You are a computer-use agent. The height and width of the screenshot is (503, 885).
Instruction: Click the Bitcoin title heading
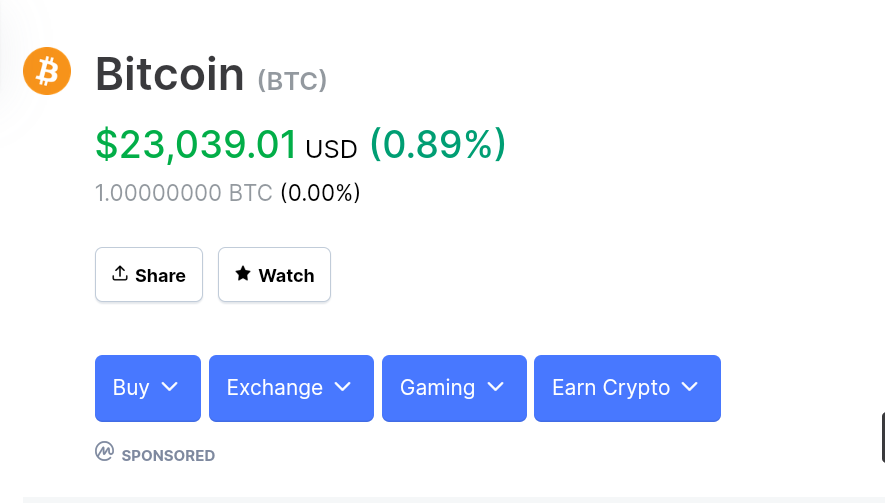(170, 73)
